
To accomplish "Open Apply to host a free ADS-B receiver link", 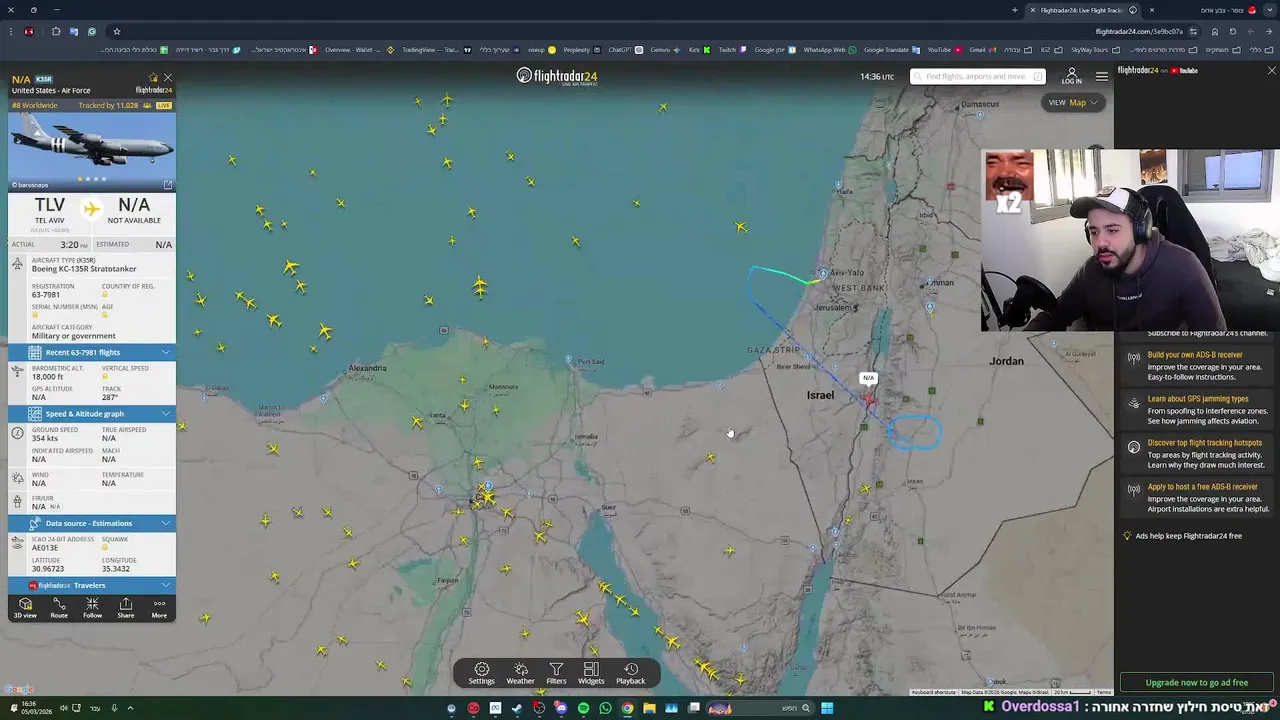I will (1202, 486).
